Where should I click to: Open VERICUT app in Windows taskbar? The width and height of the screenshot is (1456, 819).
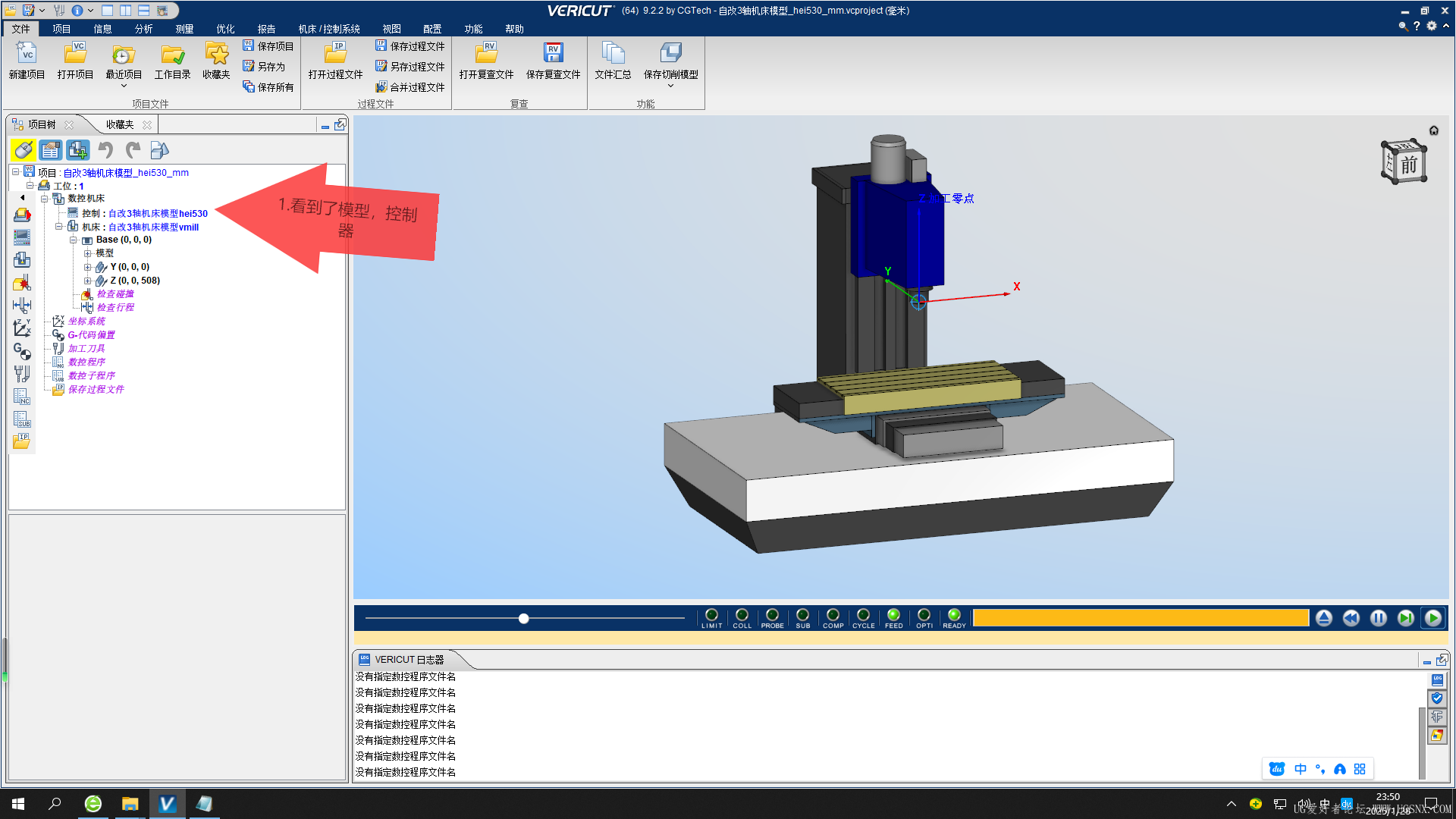[x=167, y=803]
